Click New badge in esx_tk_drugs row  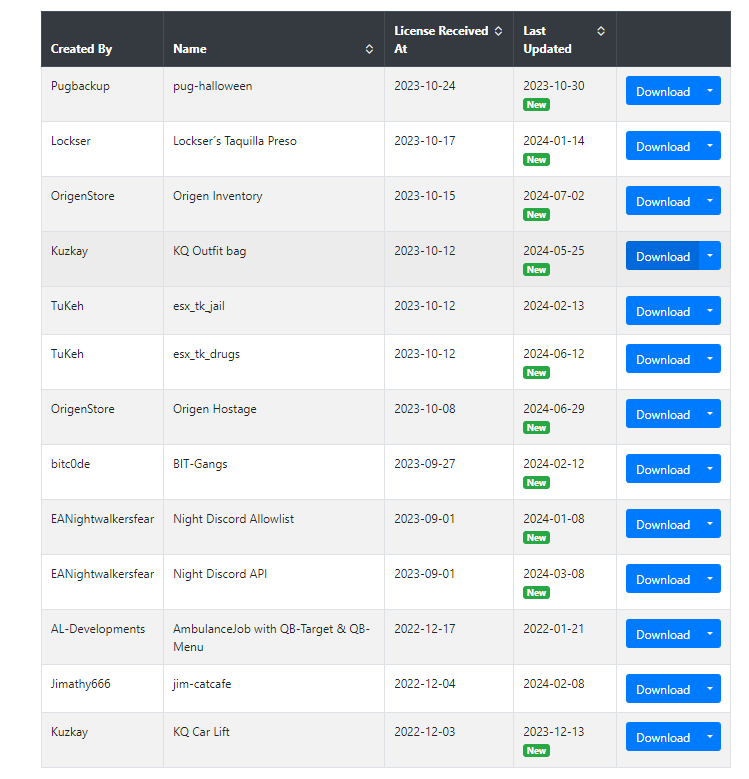click(x=536, y=373)
